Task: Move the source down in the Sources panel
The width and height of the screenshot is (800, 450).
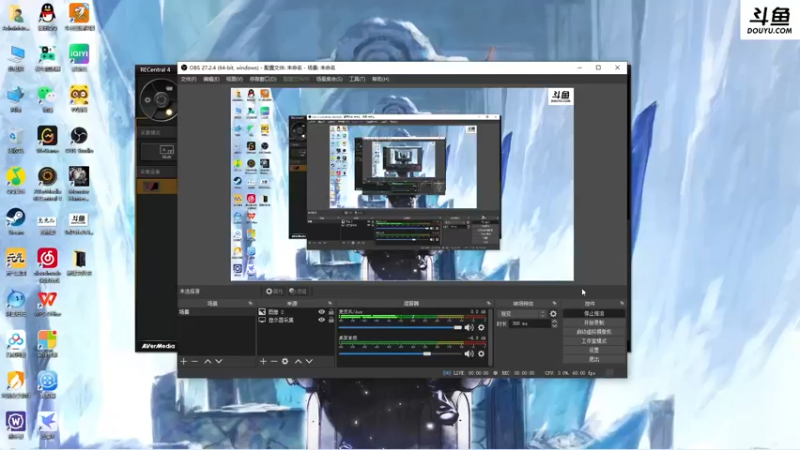Action: pyautogui.click(x=309, y=361)
